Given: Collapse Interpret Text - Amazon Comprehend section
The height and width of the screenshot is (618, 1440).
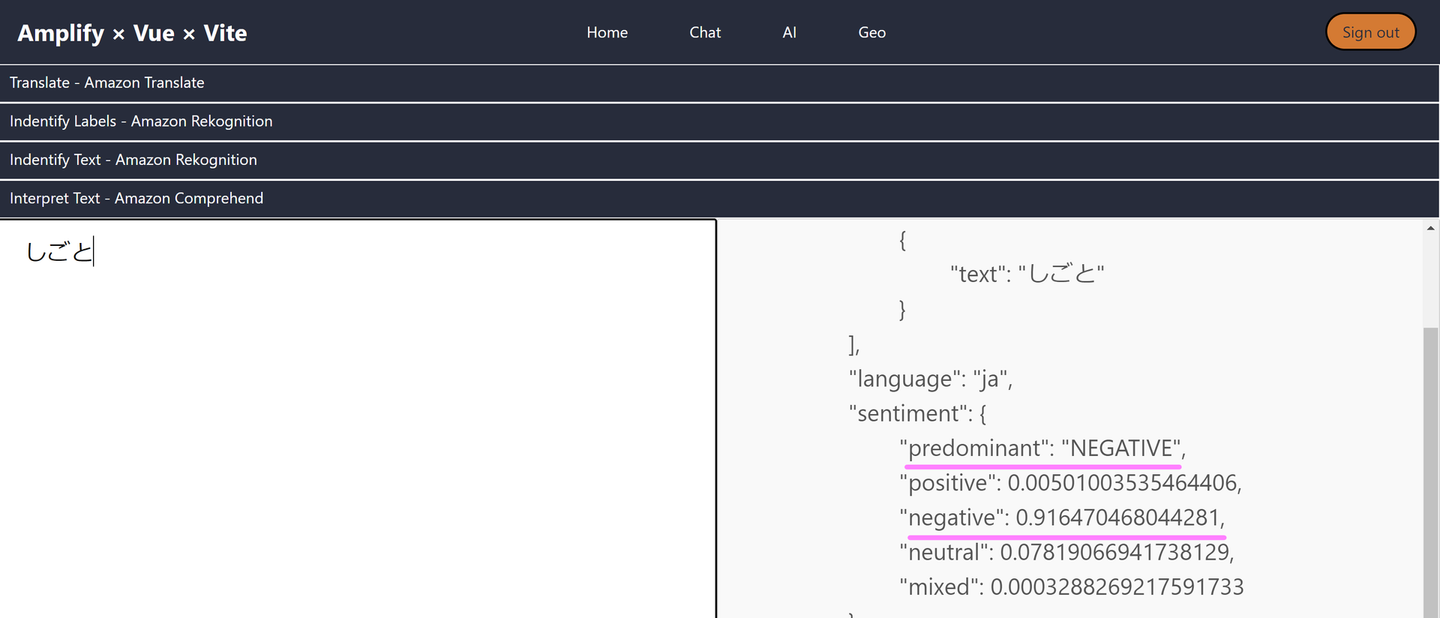Looking at the screenshot, I should tap(137, 198).
